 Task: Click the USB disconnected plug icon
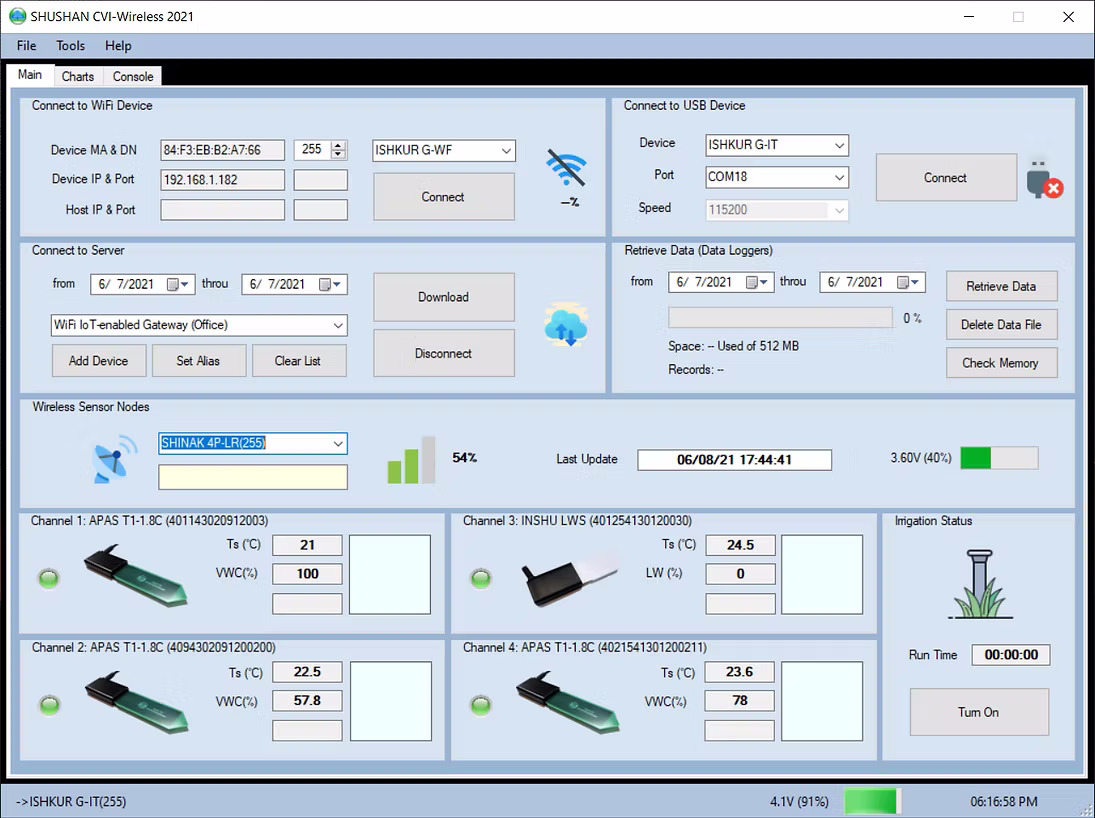(x=1043, y=178)
